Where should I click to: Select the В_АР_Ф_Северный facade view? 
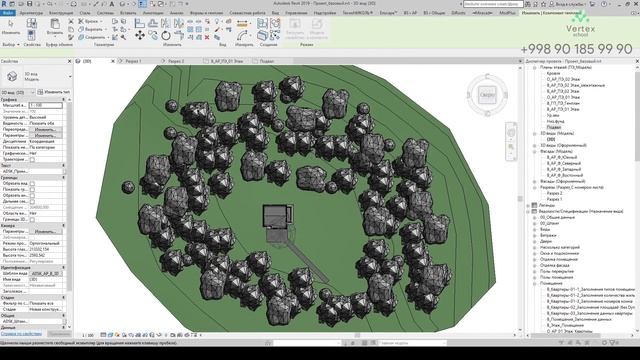pos(564,163)
